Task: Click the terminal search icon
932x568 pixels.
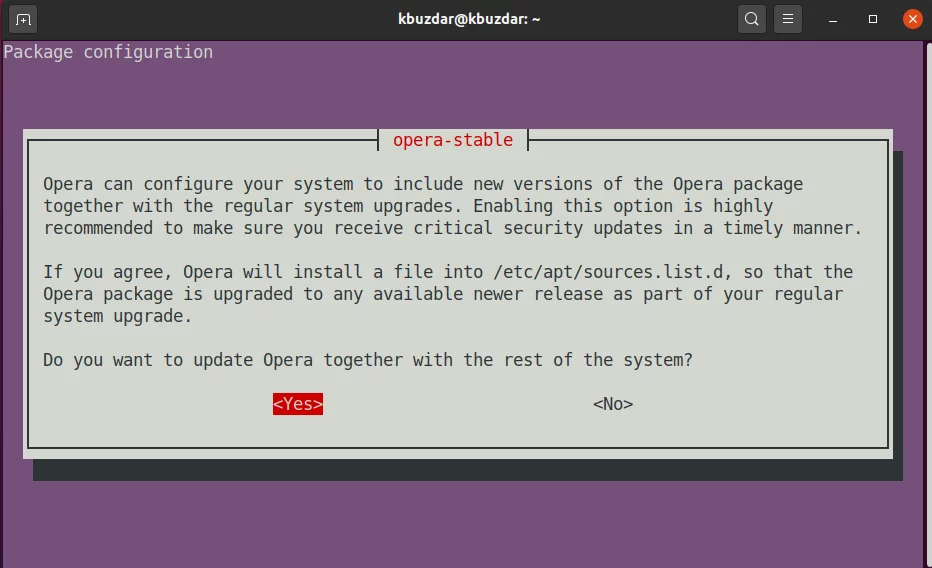Action: pyautogui.click(x=751, y=20)
